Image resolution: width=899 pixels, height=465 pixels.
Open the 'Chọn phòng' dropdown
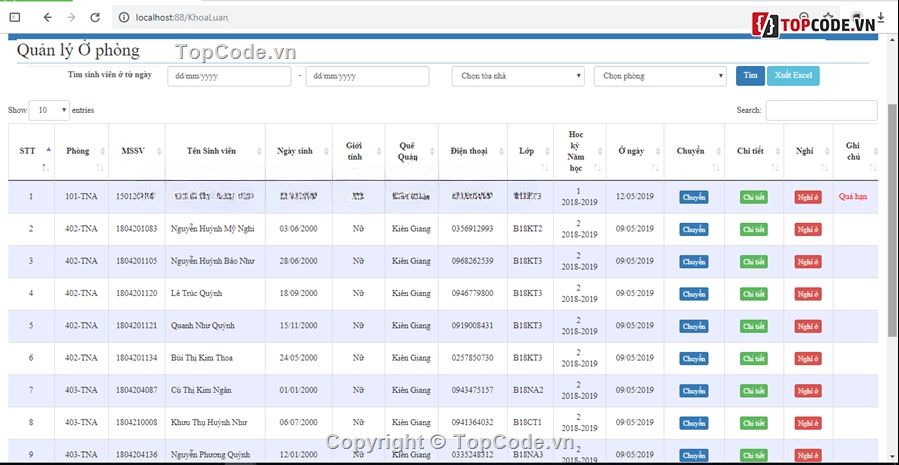pos(660,76)
